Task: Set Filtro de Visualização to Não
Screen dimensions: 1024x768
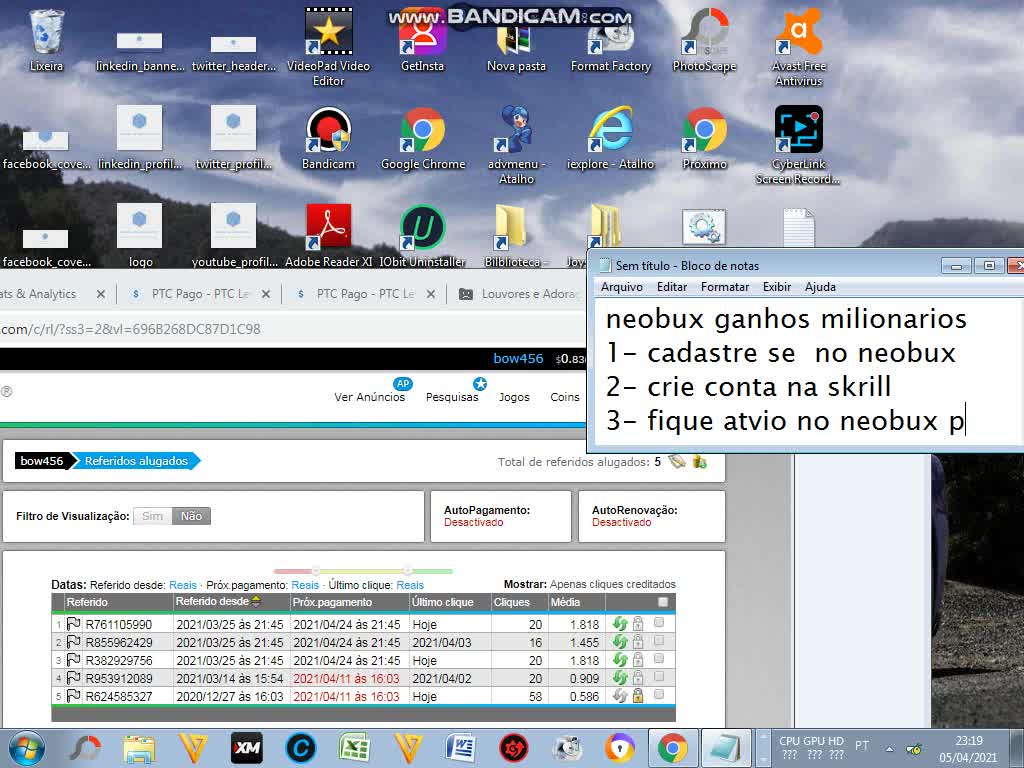Action: (x=191, y=516)
